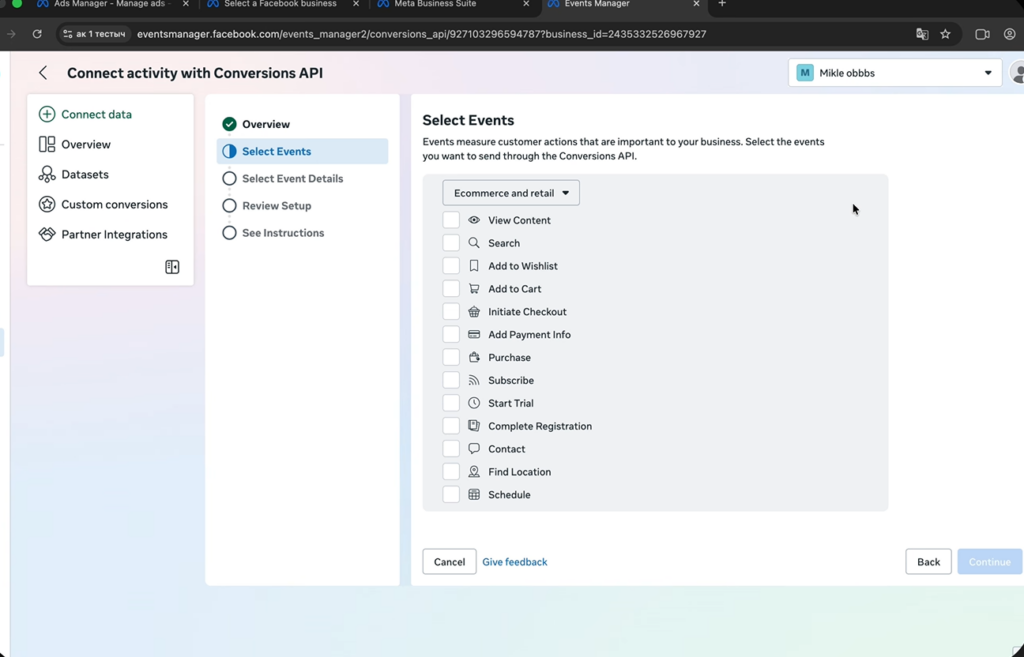
Task: Click the View Content eye icon
Action: tap(474, 220)
